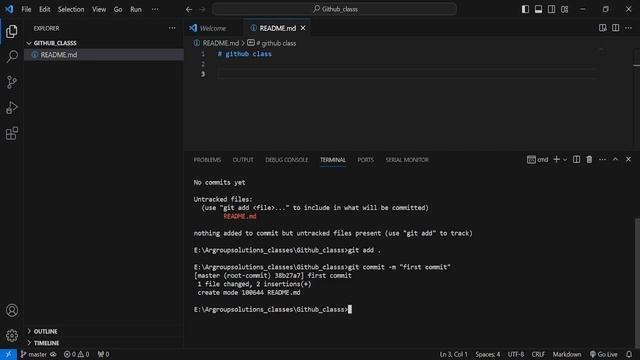Open the Explorer view in activity bar
This screenshot has width=640, height=360.
11,31
